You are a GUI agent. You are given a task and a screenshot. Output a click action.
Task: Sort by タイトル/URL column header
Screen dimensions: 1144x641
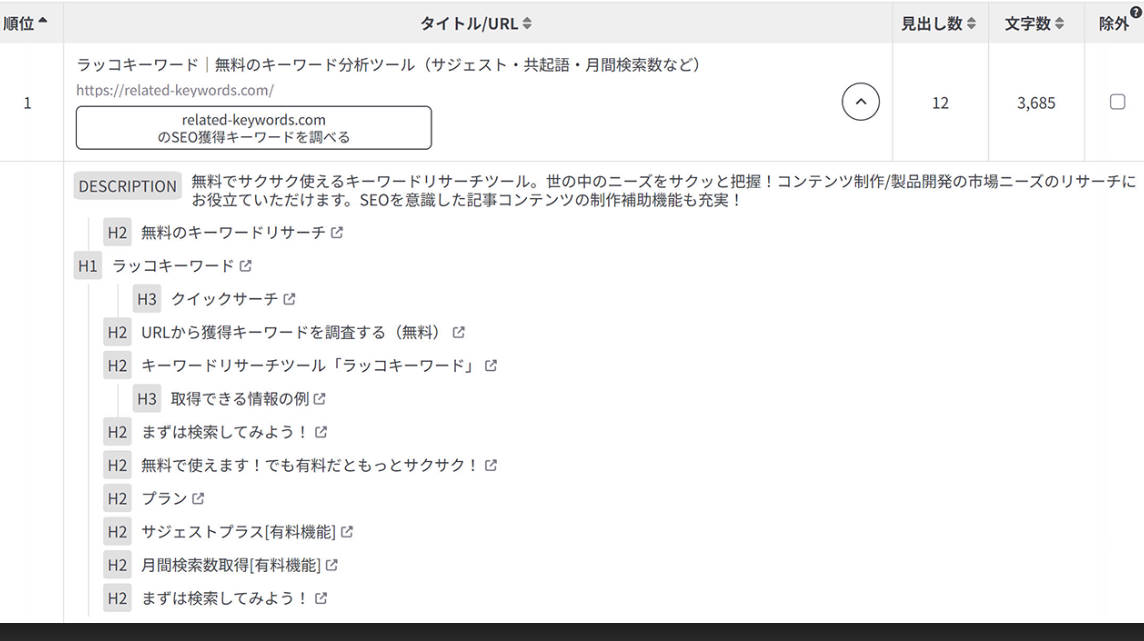(x=476, y=23)
